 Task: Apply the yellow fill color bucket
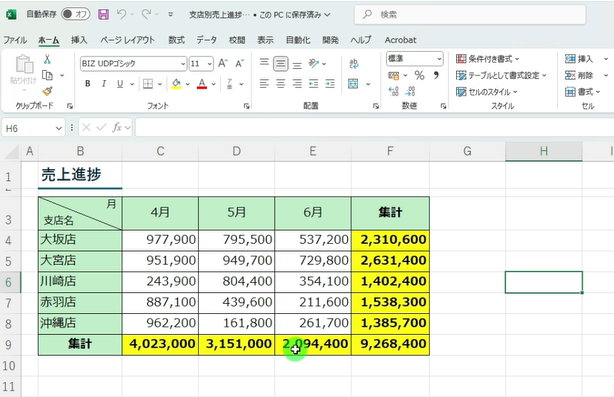pos(176,84)
